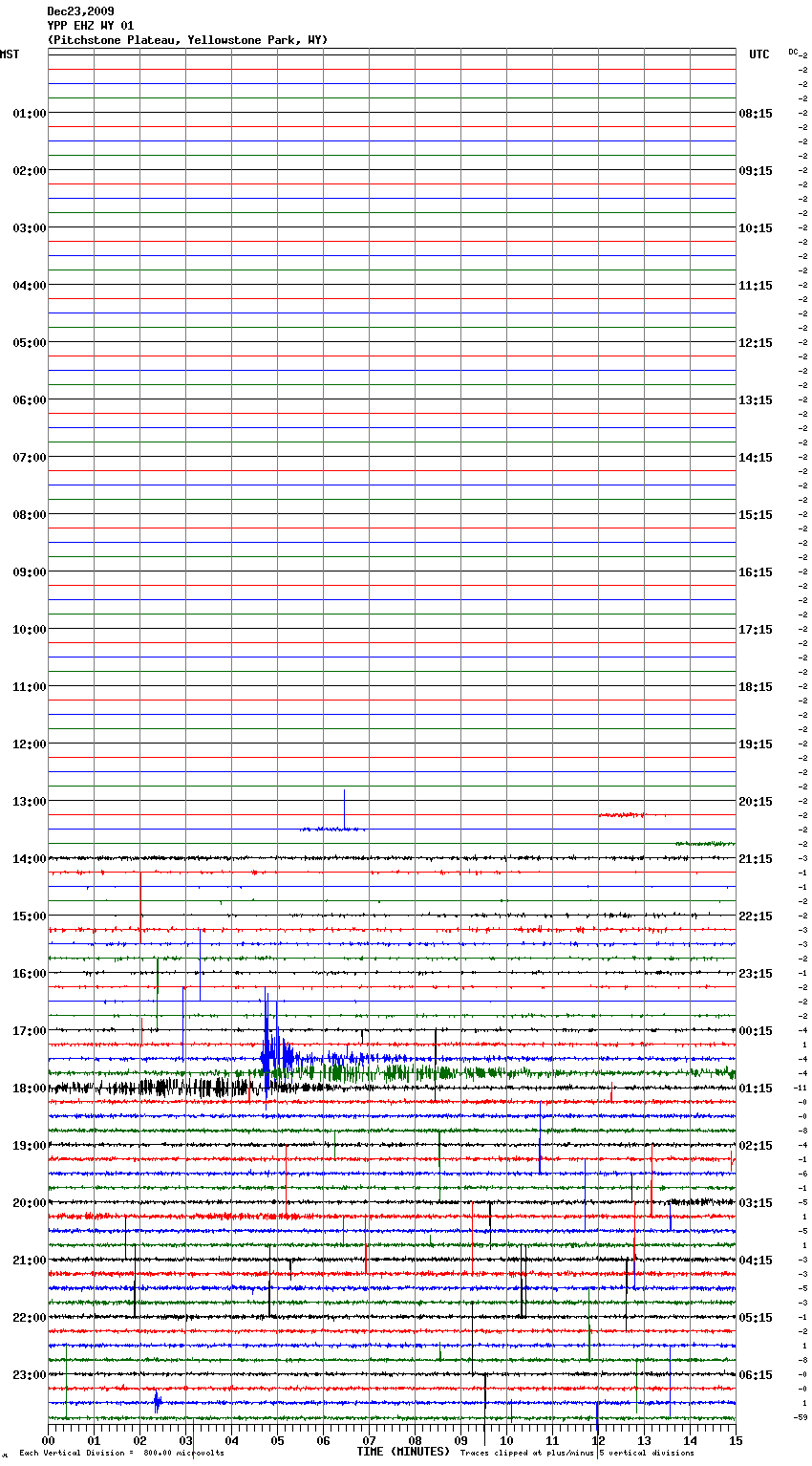The height and width of the screenshot is (1466, 812).
Task: Click the 10:15 UTC time label
Action: [x=756, y=228]
